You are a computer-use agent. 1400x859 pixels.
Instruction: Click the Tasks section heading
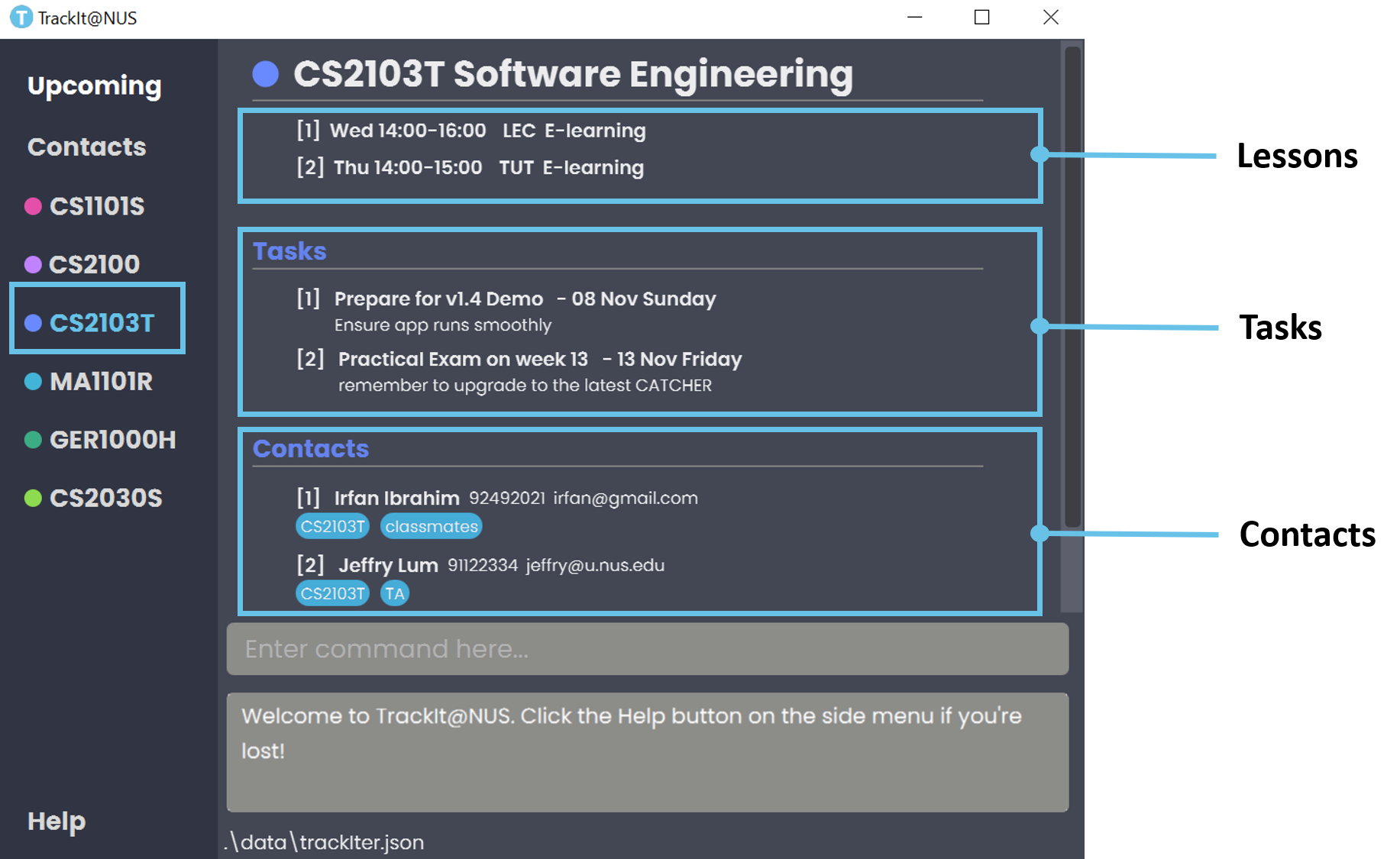coord(289,251)
